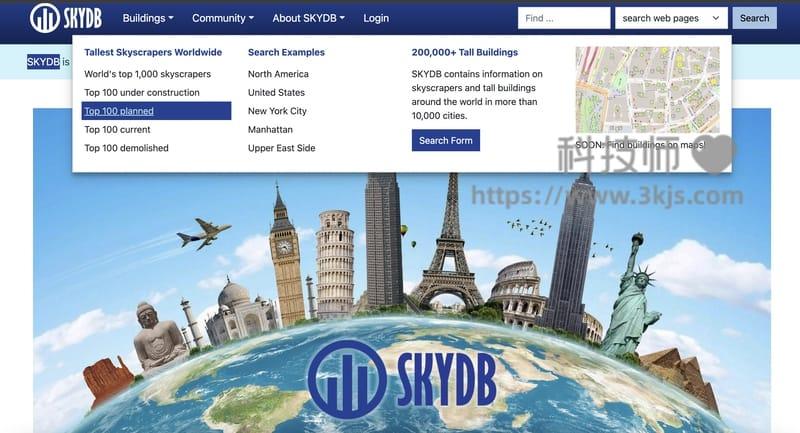Select the Manhattan search example
The image size is (800, 433).
(x=270, y=130)
